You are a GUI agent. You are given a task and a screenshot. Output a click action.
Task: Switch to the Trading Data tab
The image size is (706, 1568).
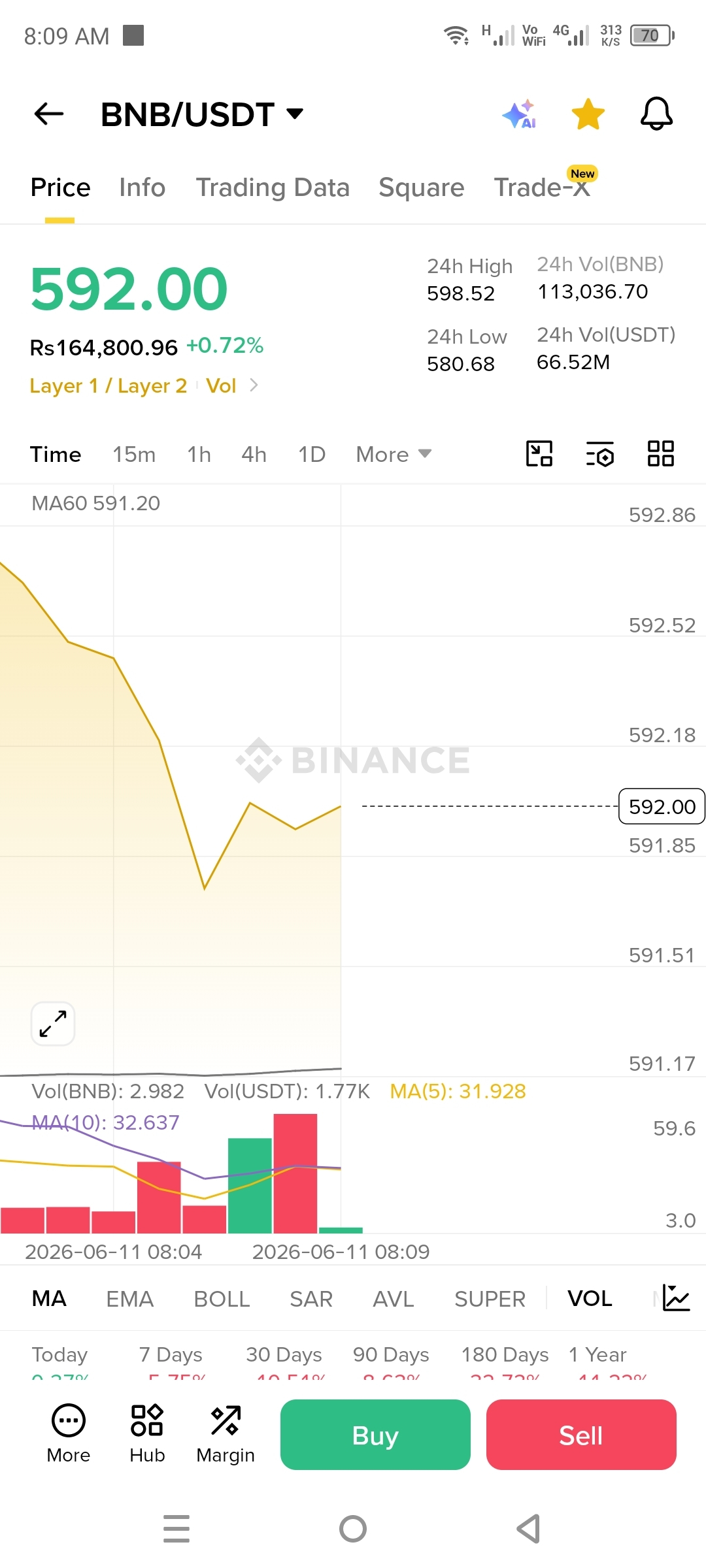273,188
